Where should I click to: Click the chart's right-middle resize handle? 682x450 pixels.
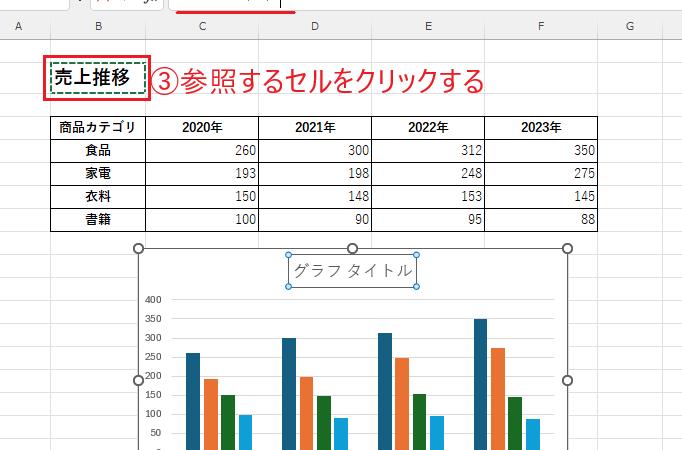click(567, 380)
